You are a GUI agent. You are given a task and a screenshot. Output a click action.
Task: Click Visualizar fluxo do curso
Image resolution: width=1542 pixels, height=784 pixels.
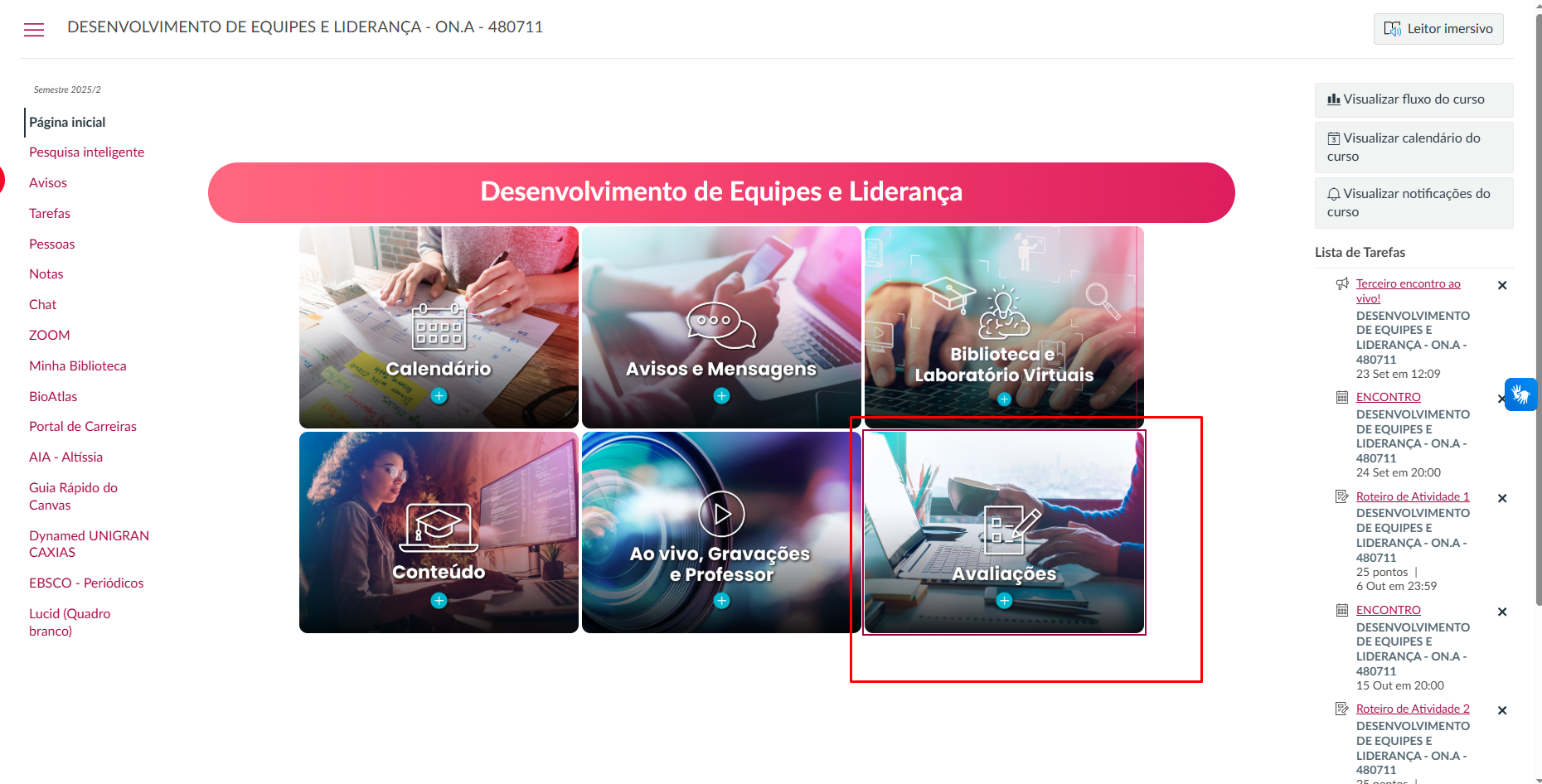(x=1413, y=99)
